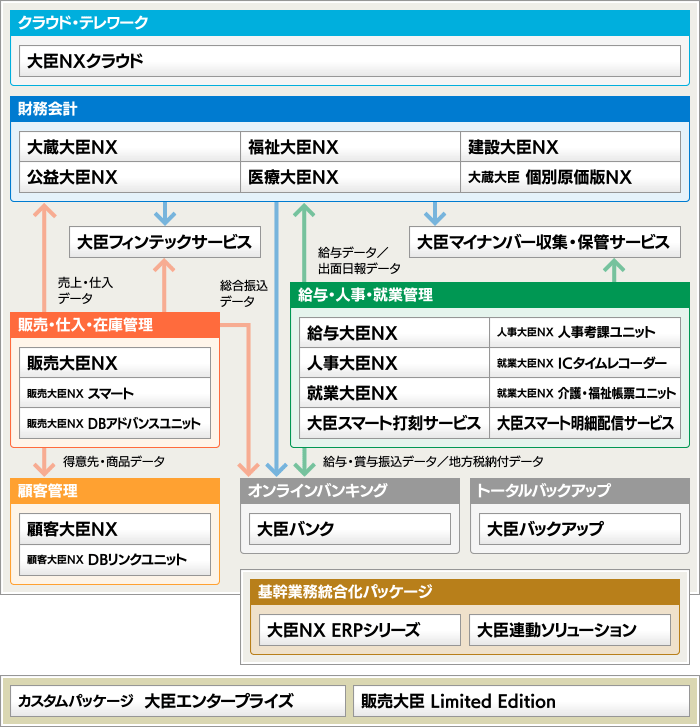Click the 販売・仕入・在庫管理 header
The width and height of the screenshot is (700, 727).
115,325
